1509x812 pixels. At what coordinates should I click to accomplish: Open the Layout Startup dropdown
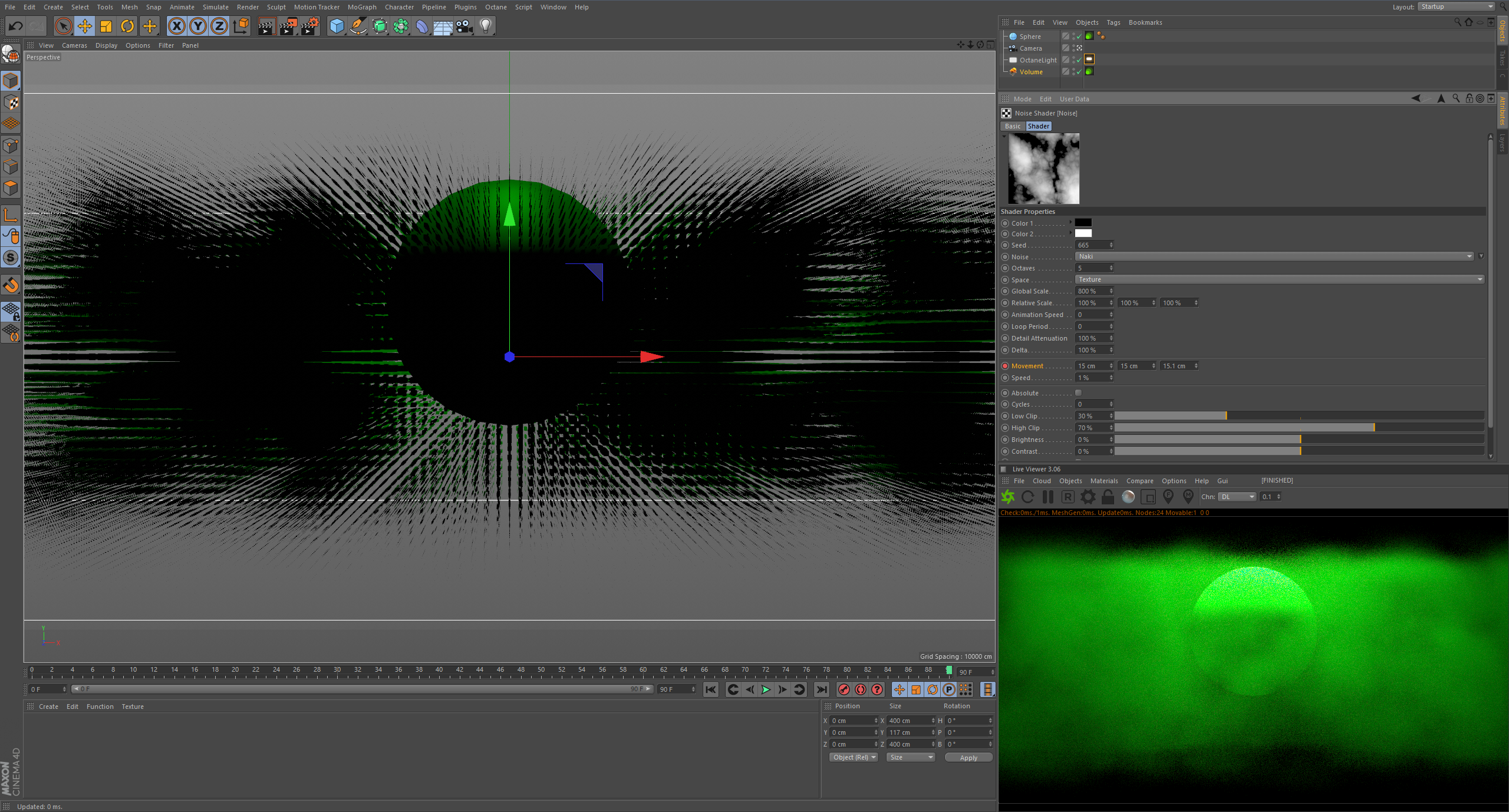point(1455,6)
